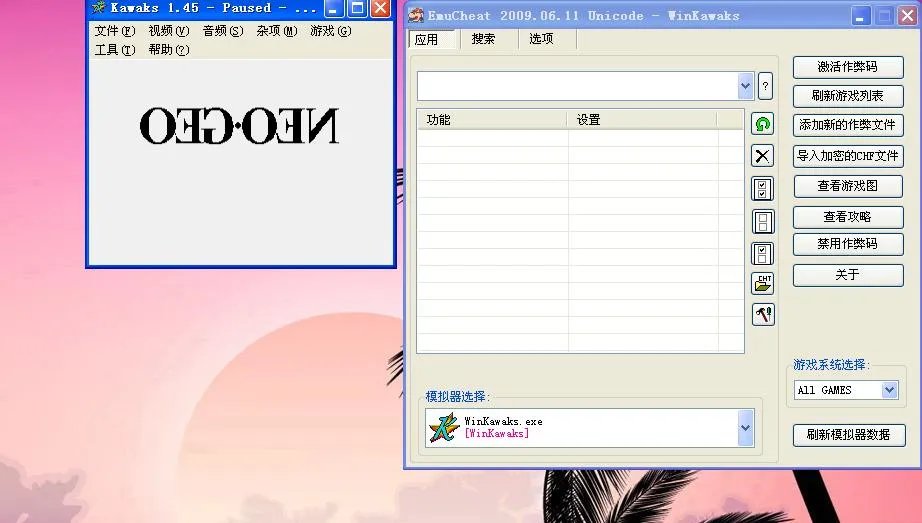Click the mirrored NEO·GEO logo in Kawaks
Screen dimensions: 922x523
point(239,126)
